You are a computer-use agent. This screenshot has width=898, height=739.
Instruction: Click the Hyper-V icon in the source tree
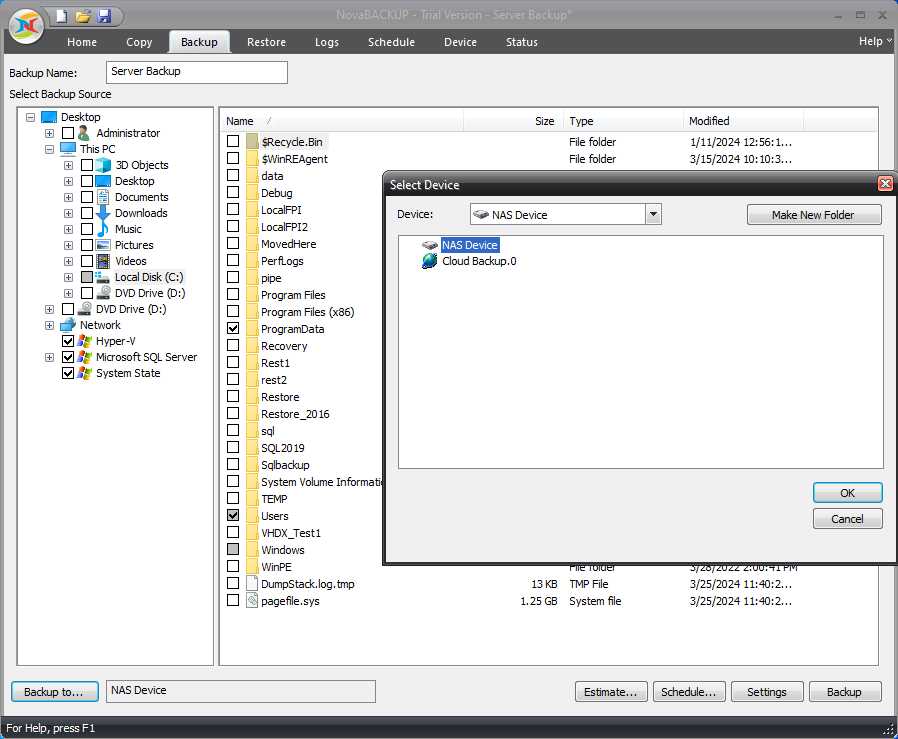[x=83, y=341]
